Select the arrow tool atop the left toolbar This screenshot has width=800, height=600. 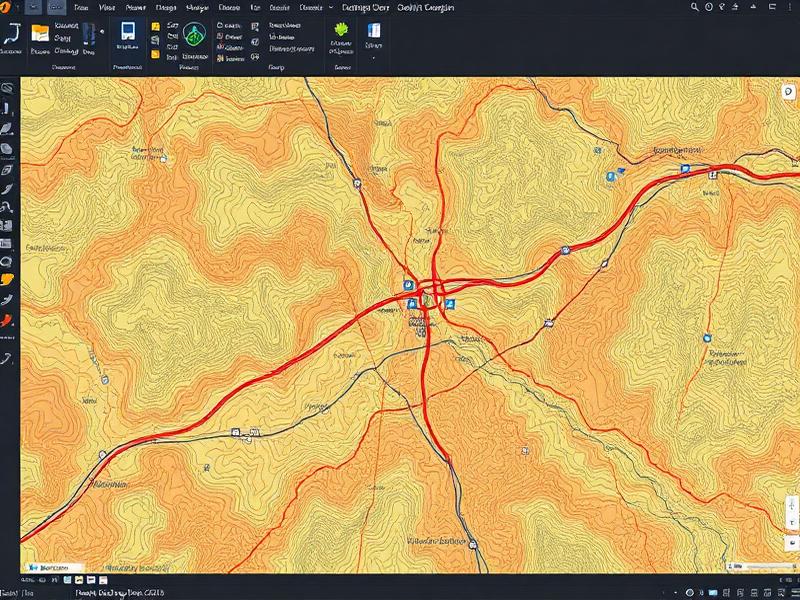click(12, 85)
